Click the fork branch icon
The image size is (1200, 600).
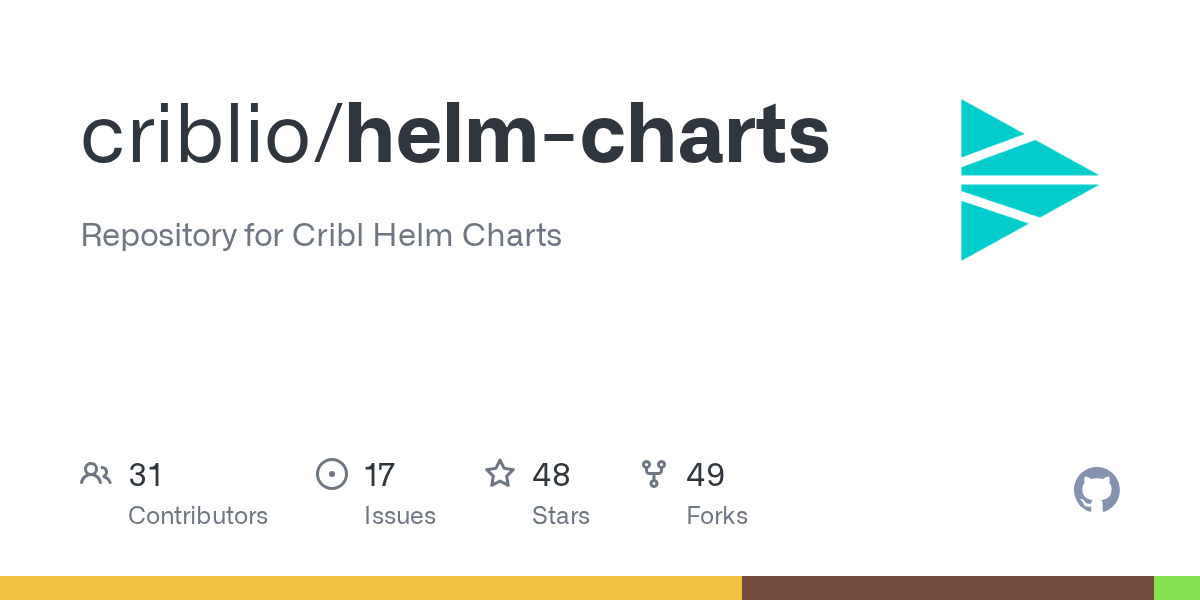[654, 474]
